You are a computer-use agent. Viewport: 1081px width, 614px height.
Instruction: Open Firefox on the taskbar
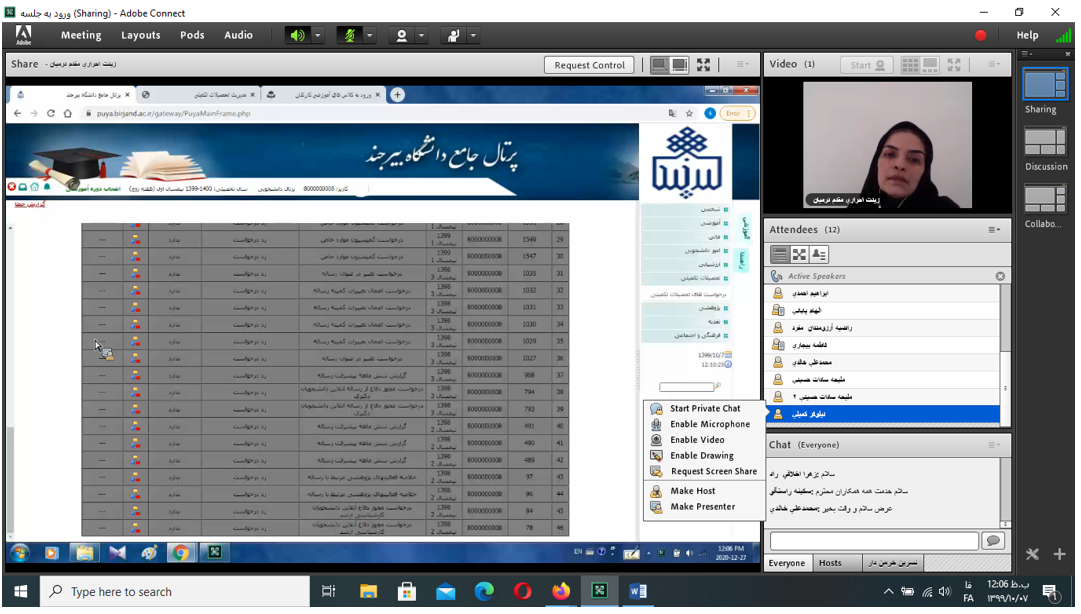click(561, 591)
